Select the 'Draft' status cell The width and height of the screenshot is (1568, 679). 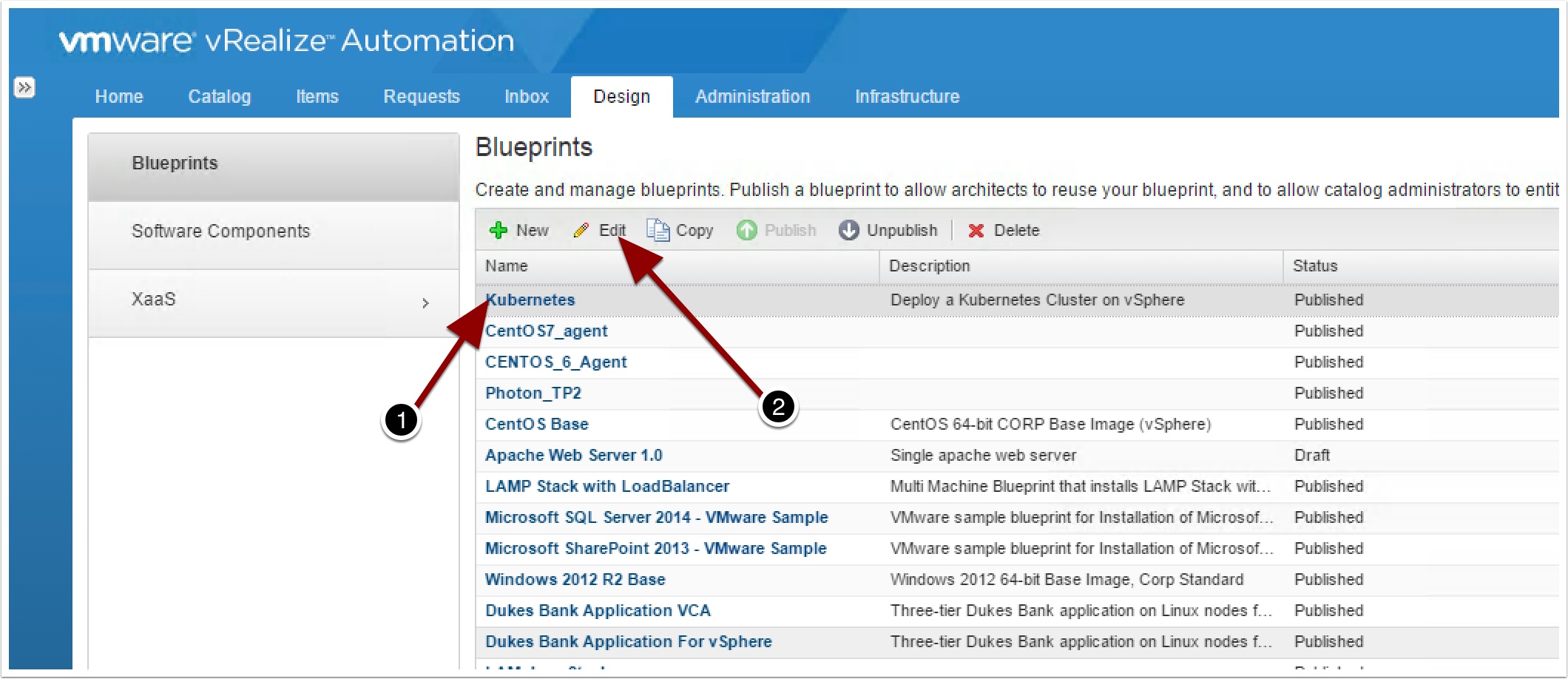1312,456
